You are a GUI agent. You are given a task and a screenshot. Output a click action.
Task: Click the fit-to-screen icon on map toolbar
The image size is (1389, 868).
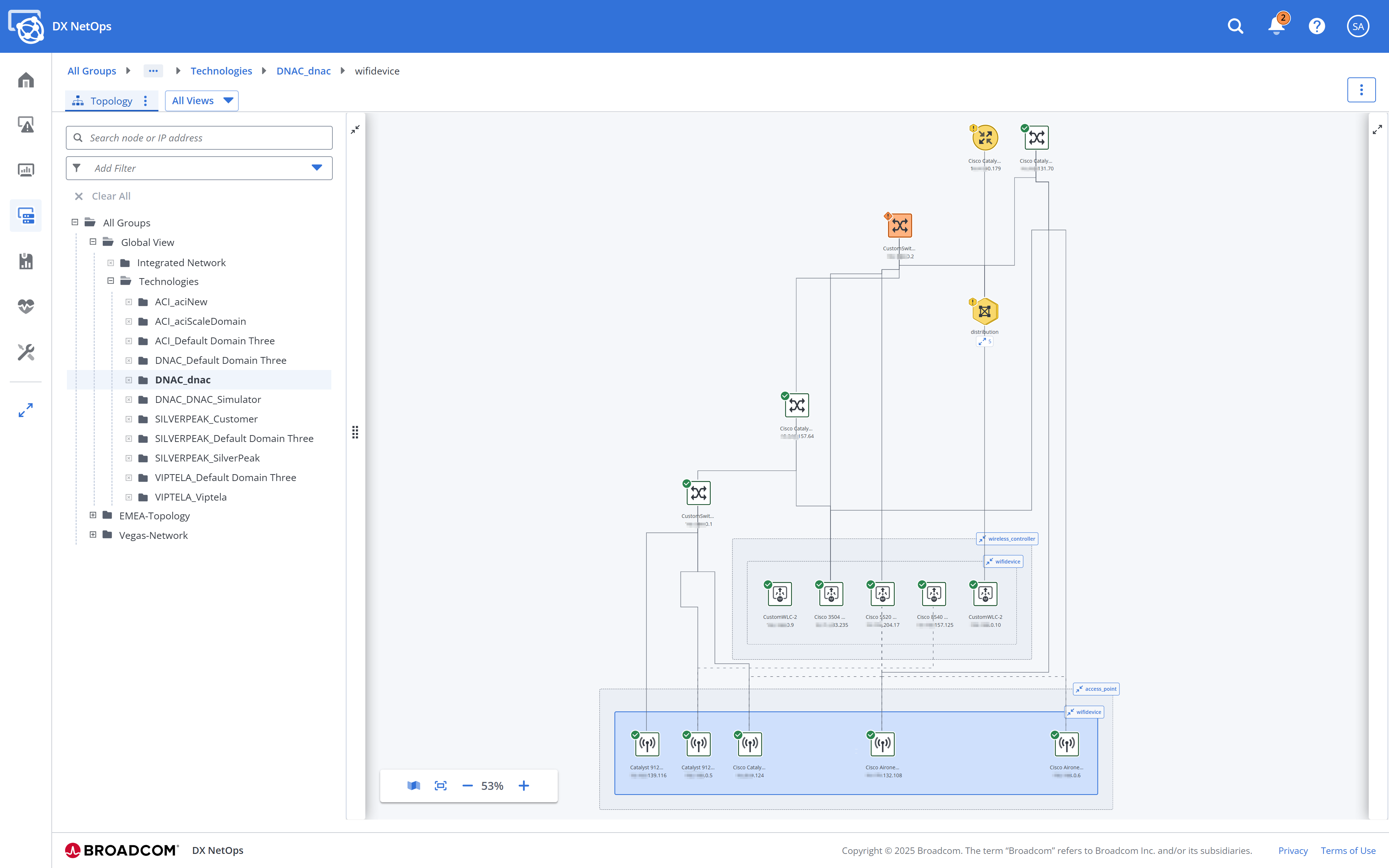[x=441, y=785]
